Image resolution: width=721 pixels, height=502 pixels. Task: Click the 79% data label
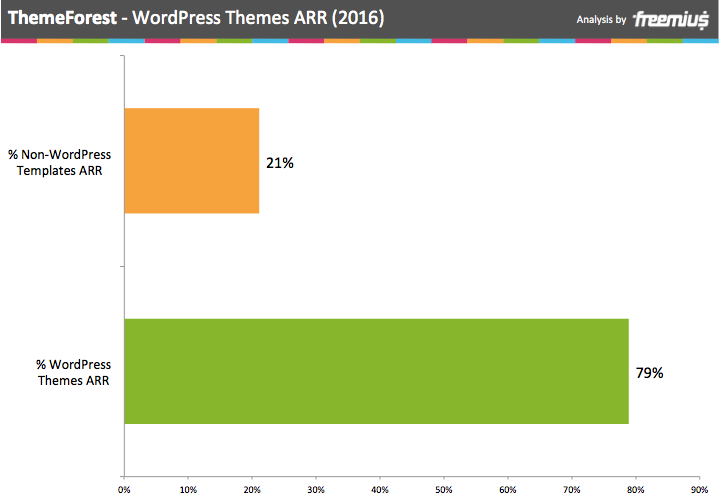(x=649, y=373)
